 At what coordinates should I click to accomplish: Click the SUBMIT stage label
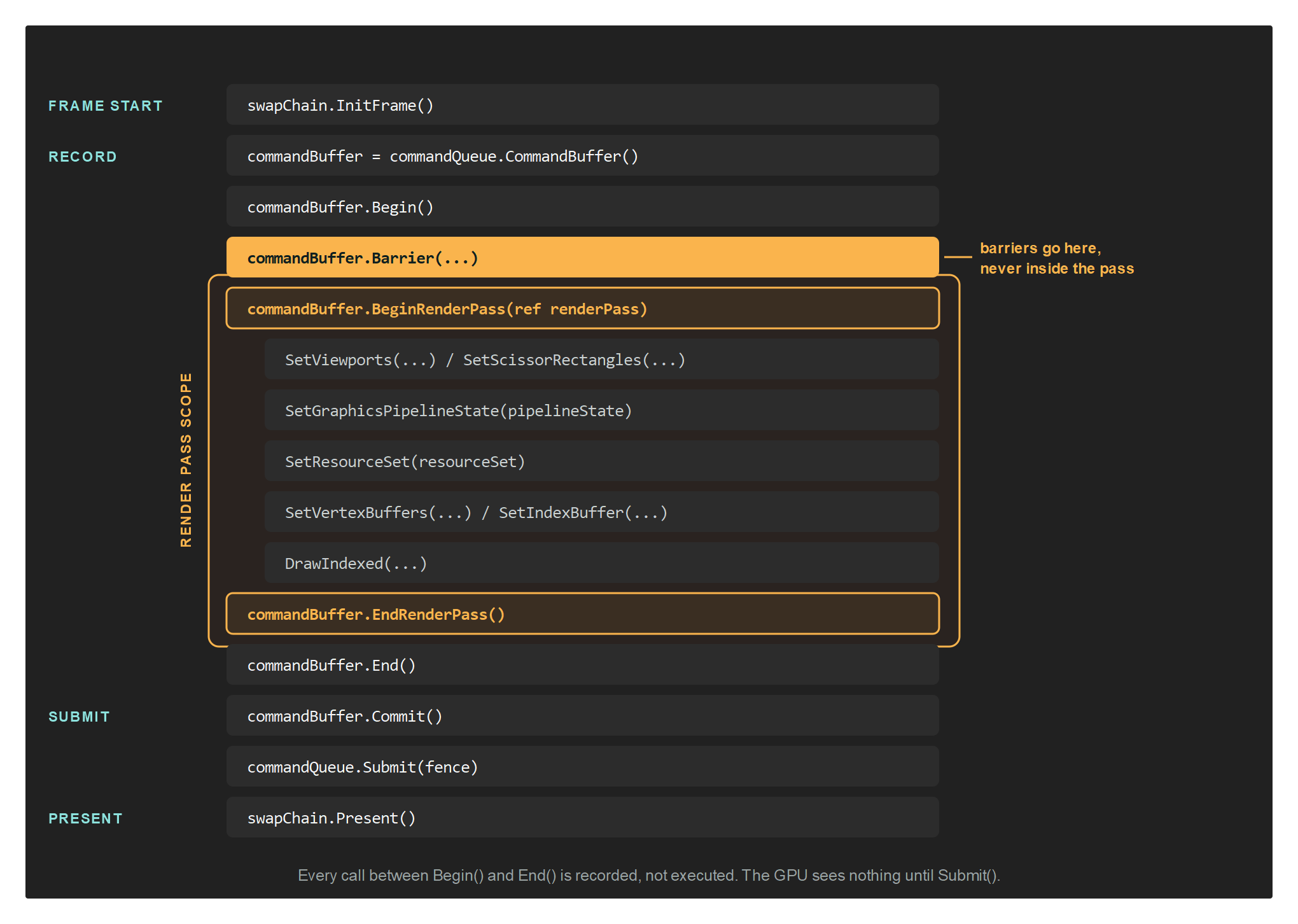click(79, 717)
